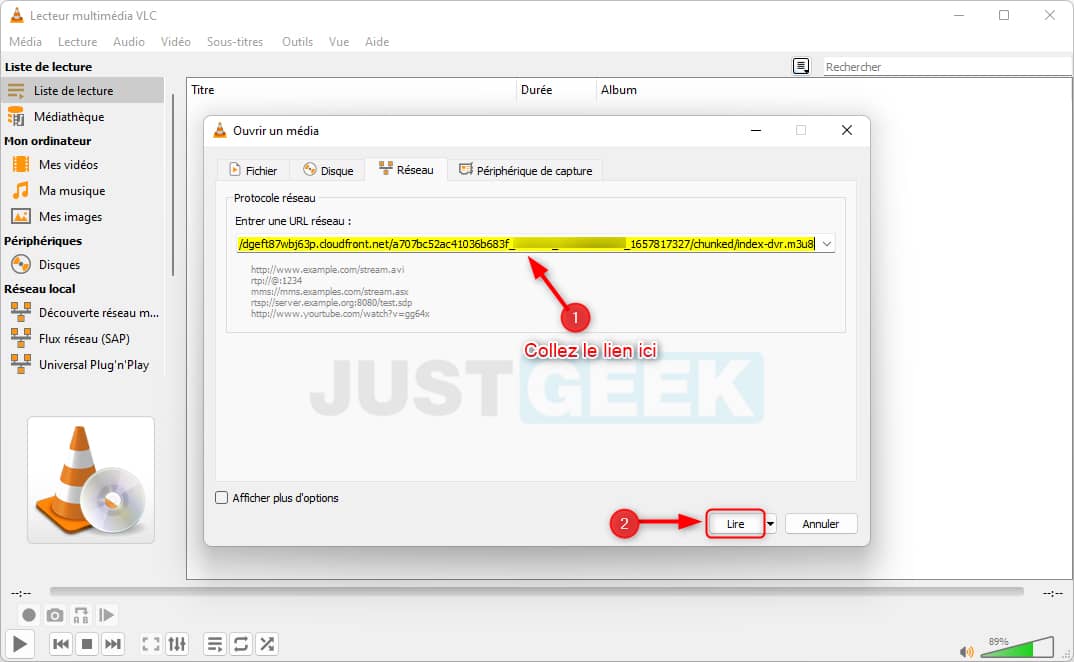Screen dimensions: 1074x662
Task: Click the VLC cone album art thumbnail
Action: (x=90, y=480)
